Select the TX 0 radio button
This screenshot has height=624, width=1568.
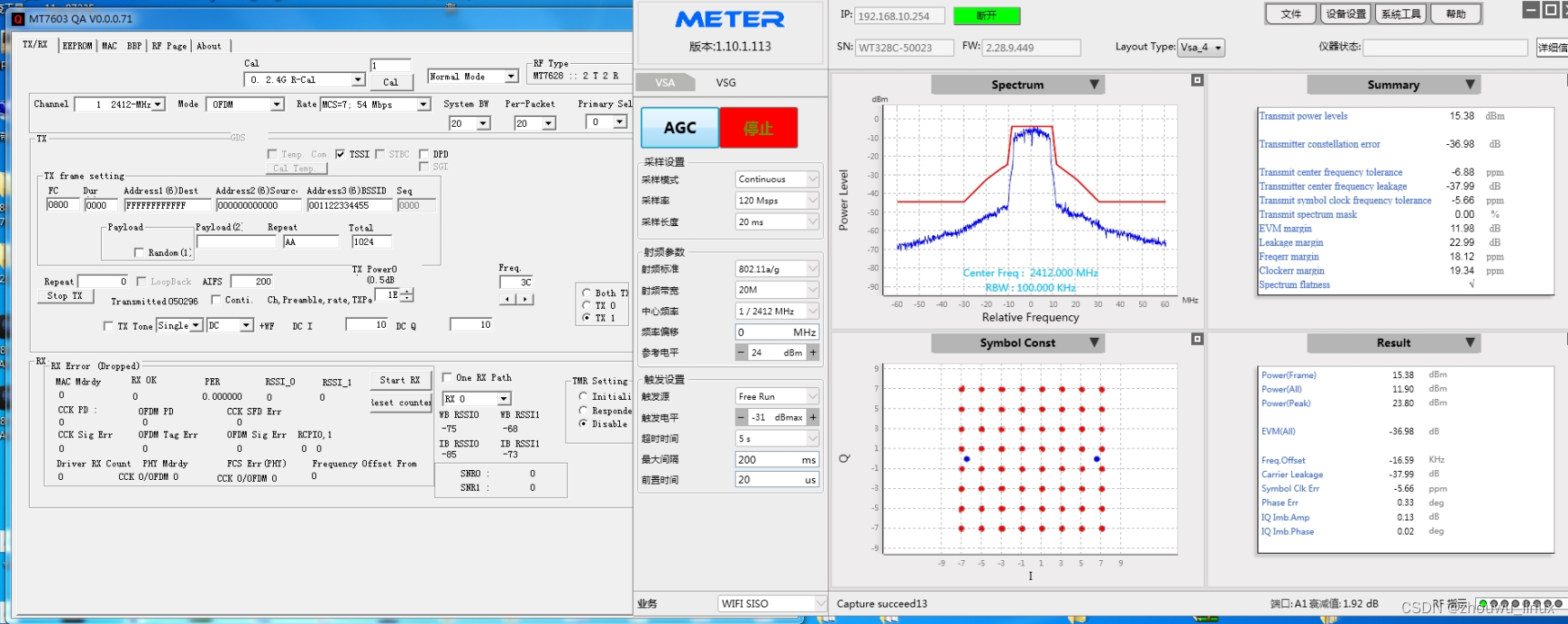pyautogui.click(x=587, y=305)
